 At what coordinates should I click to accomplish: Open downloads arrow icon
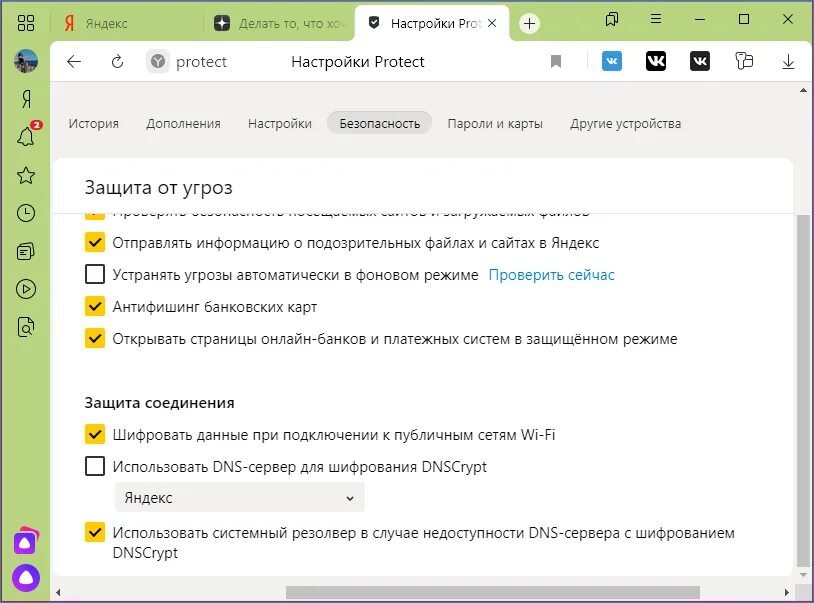point(788,62)
